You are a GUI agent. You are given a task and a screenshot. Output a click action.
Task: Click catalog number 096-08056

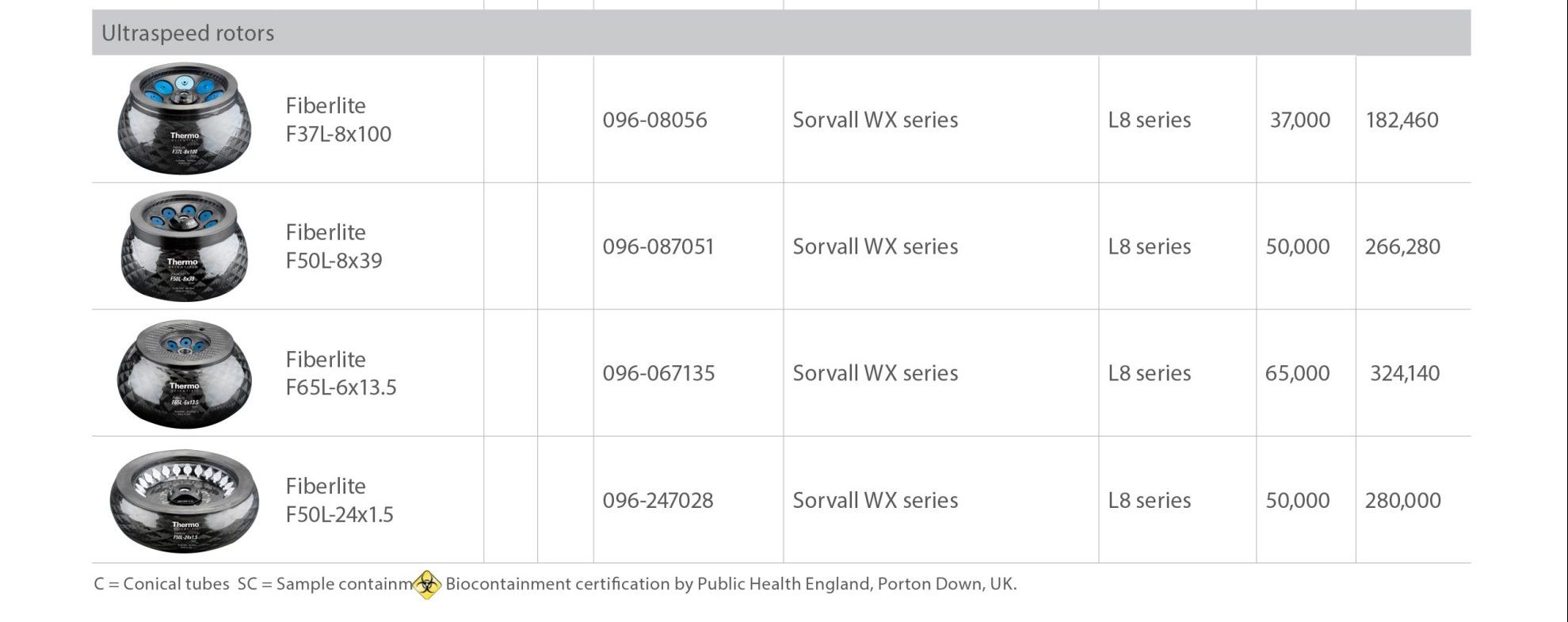point(654,120)
